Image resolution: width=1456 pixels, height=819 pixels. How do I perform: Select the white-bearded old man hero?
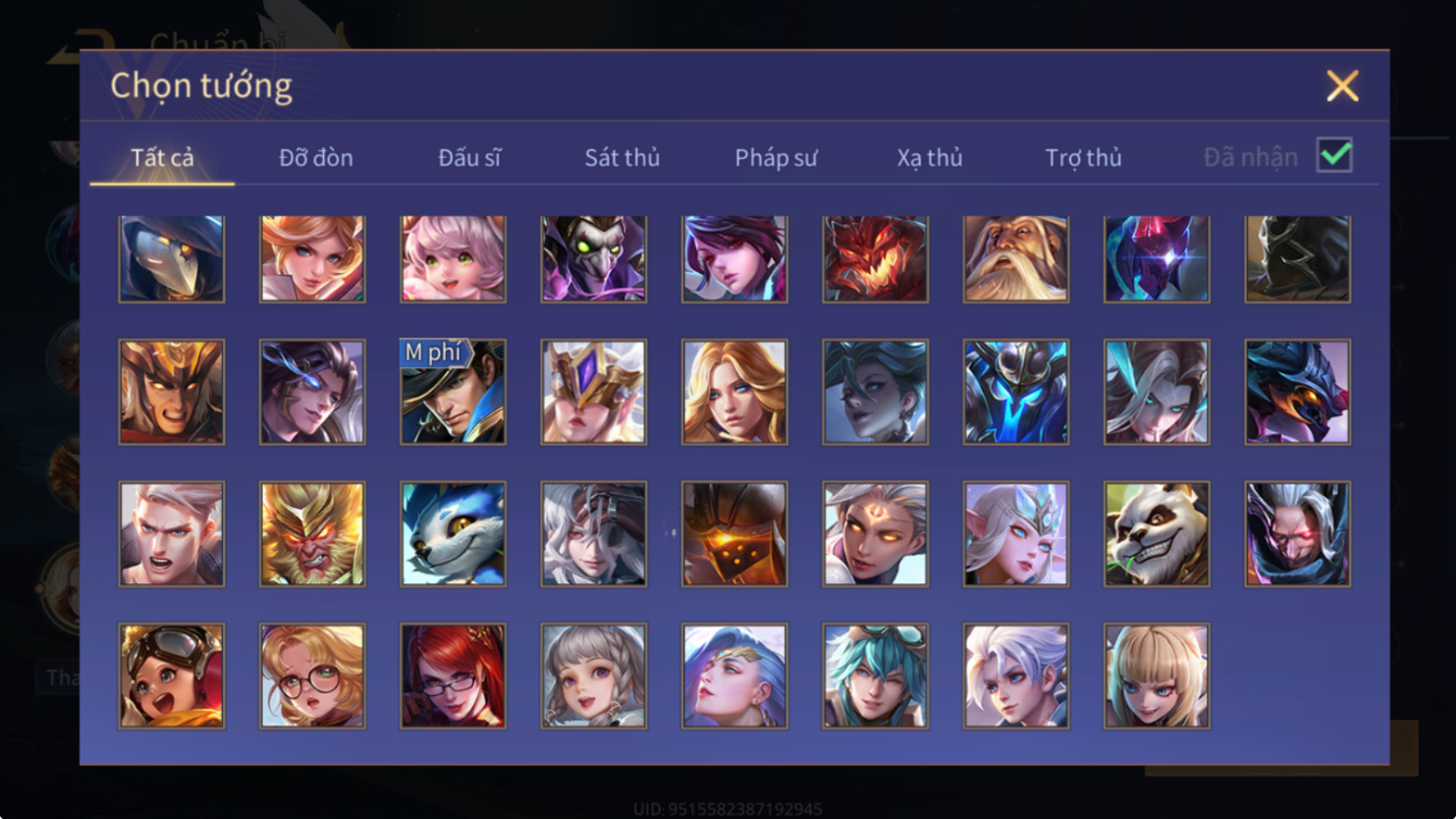[x=1016, y=259]
